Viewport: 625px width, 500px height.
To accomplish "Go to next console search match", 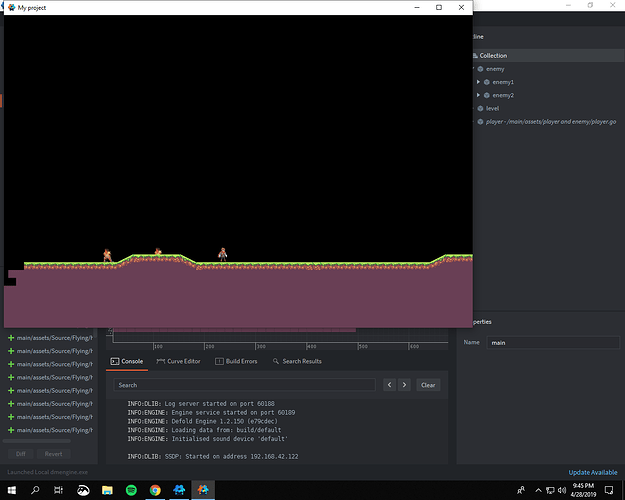I will click(x=404, y=385).
